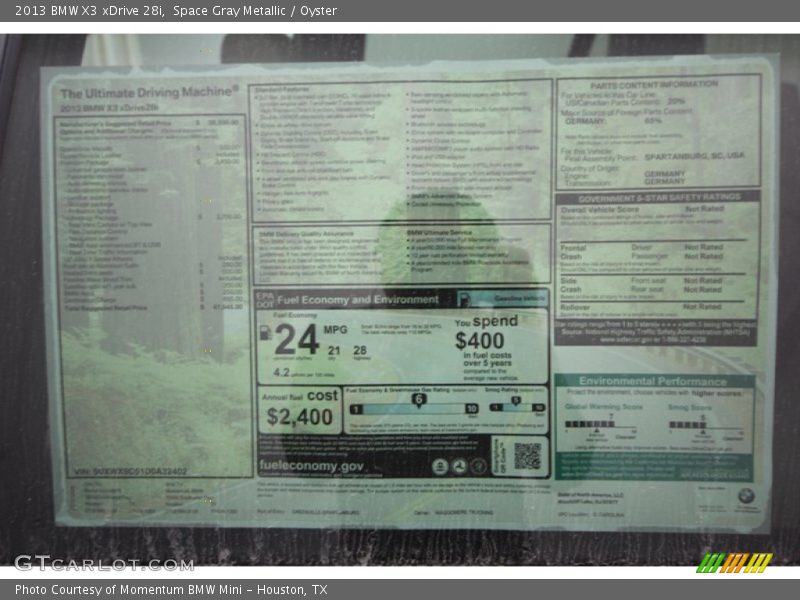Screen dimensions: 800x600
Task: Click the gasoline vehicle pump icon in header
Action: (x=463, y=298)
